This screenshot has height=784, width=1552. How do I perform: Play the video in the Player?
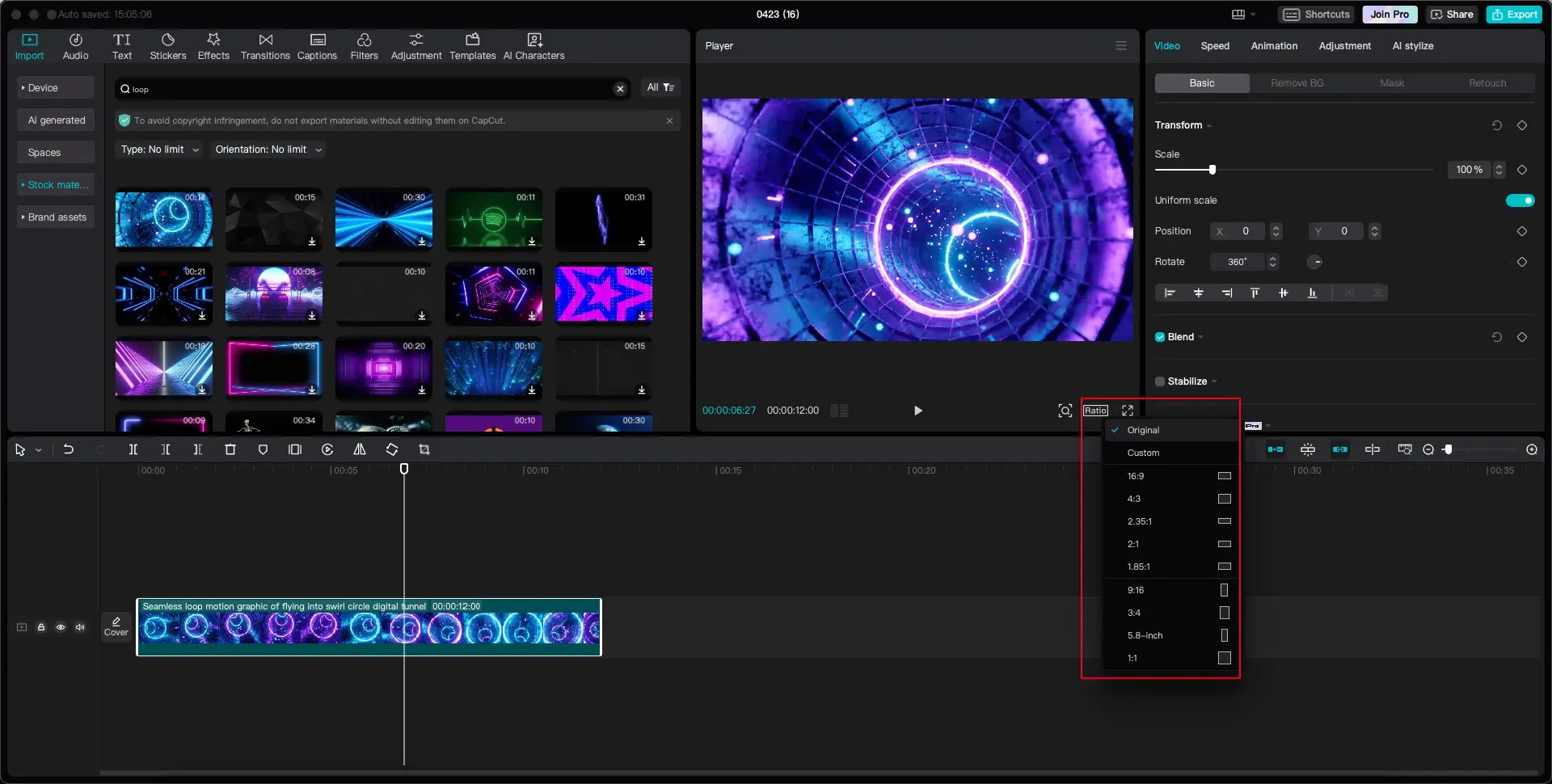[x=917, y=411]
